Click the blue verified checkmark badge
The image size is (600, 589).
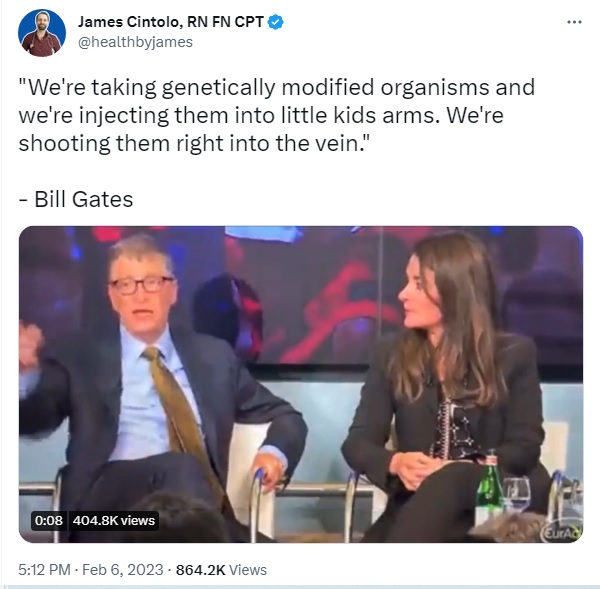[x=276, y=22]
